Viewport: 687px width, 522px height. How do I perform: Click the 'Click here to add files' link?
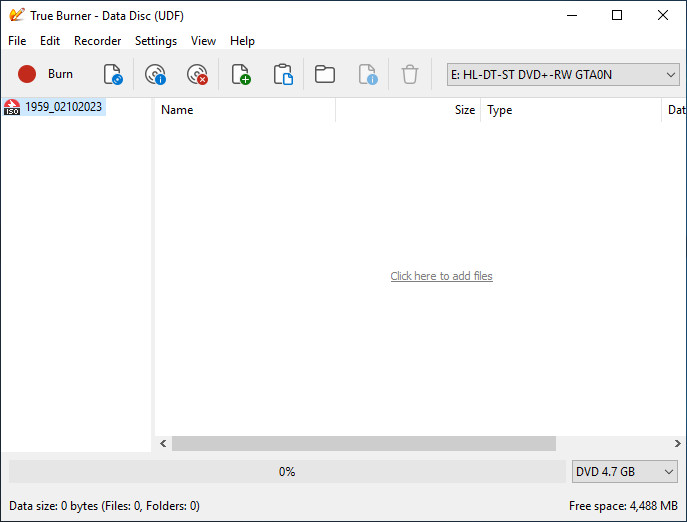point(441,276)
